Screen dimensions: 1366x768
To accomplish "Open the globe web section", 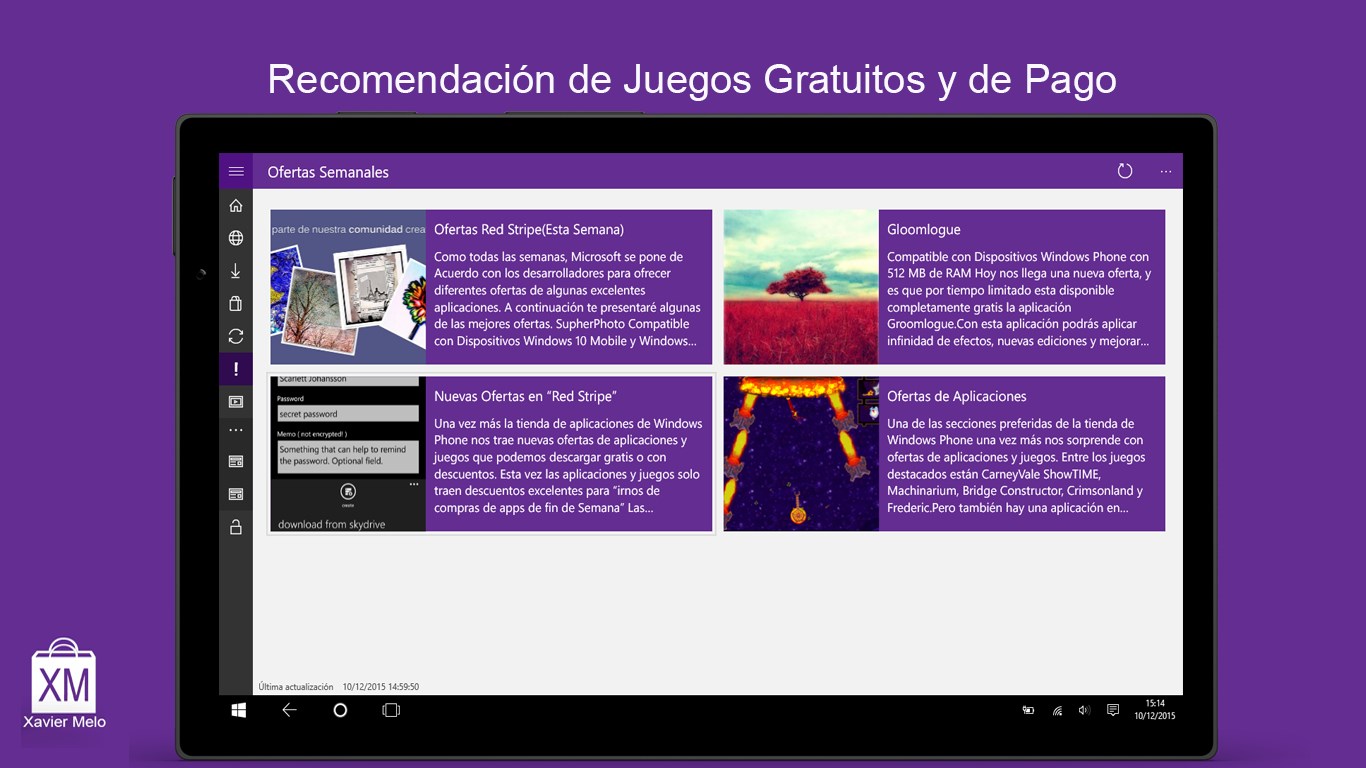I will [x=236, y=238].
